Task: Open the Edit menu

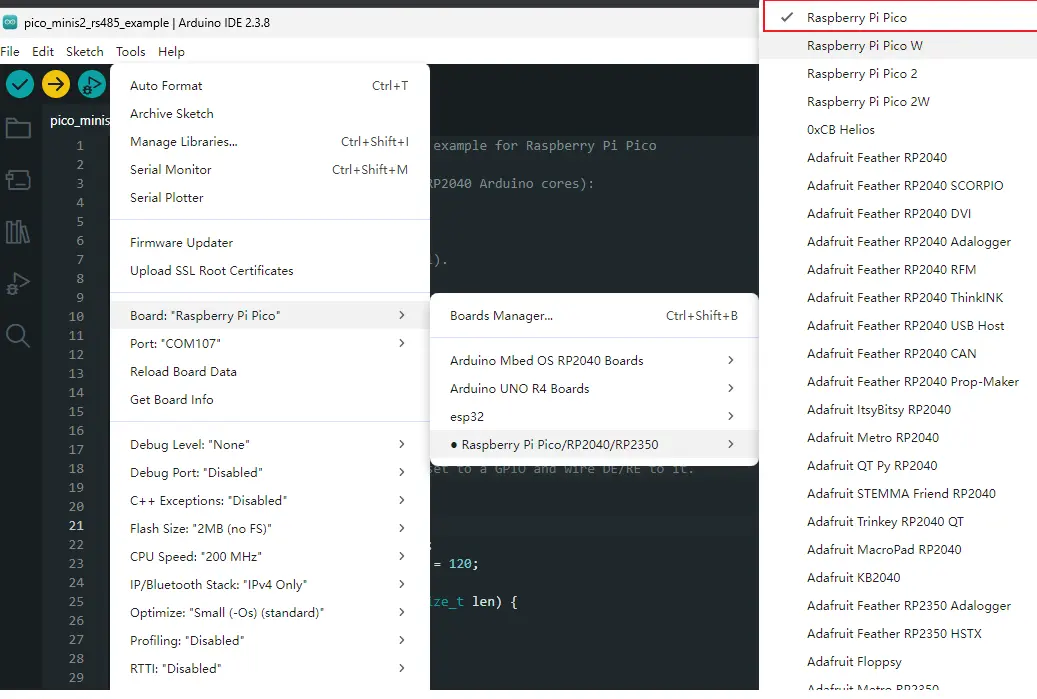Action: tap(43, 52)
